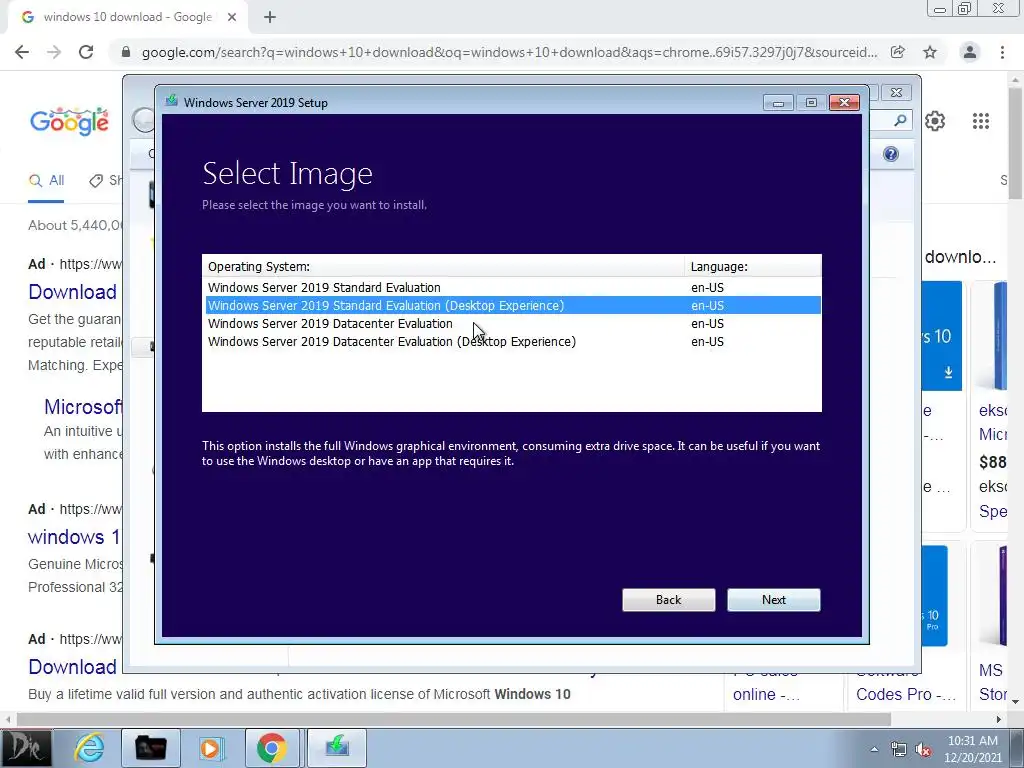The image size is (1024, 768).
Task: Click the Windows Server Setup title icon
Action: pos(172,101)
